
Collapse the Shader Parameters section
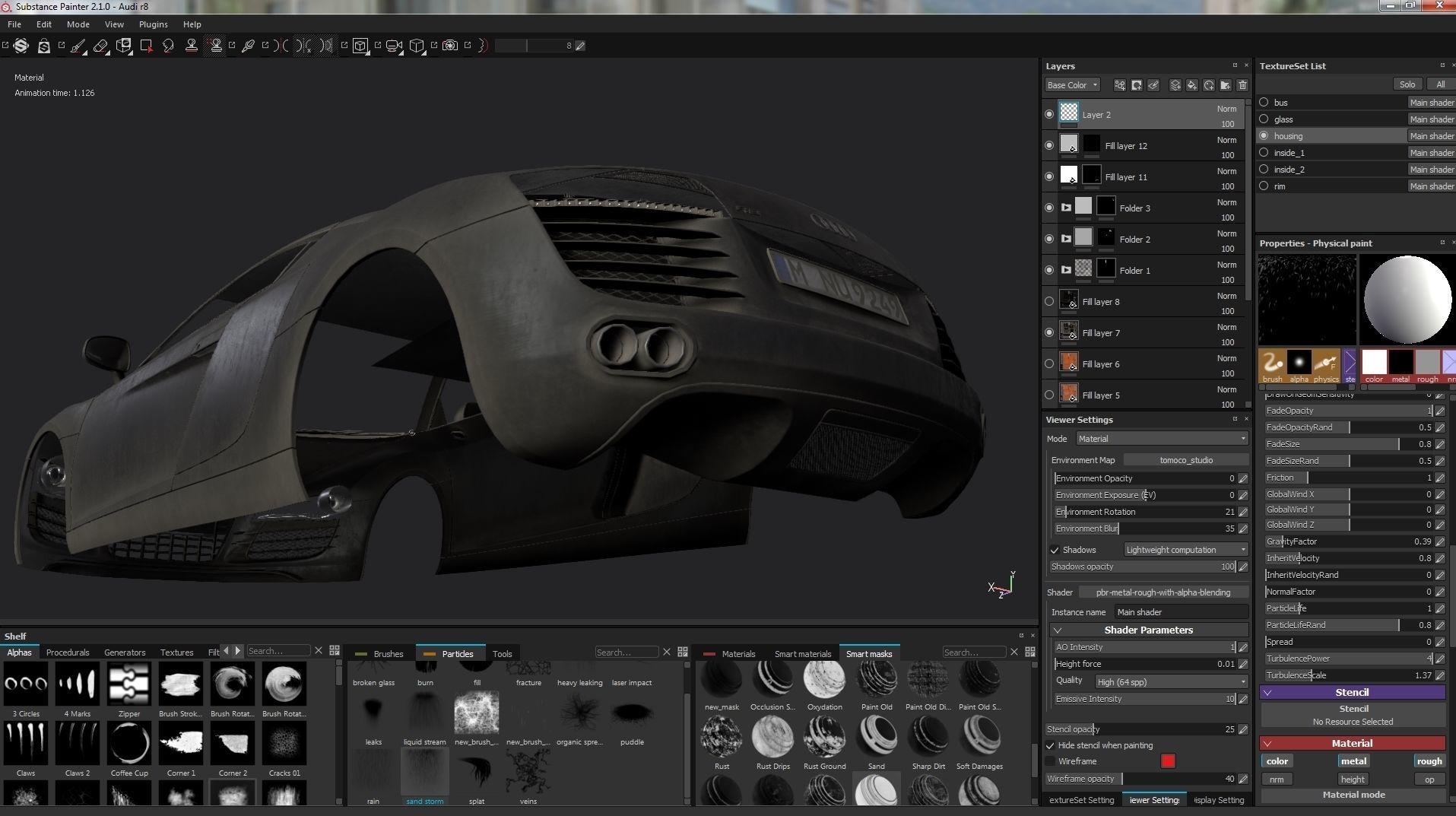pos(1058,630)
